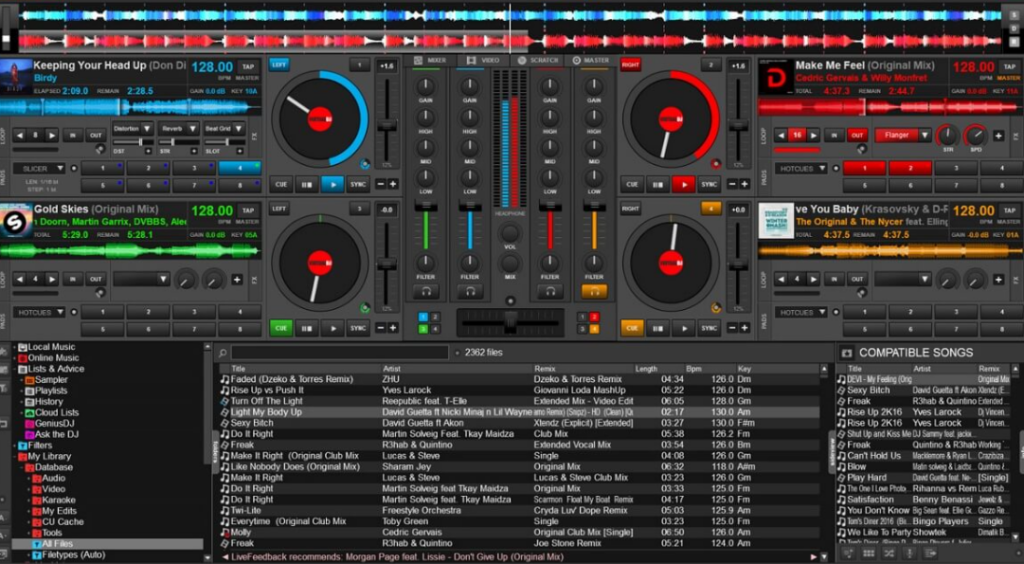Switch to the VIDEO tab
Screen dimensions: 1024x564
point(483,60)
